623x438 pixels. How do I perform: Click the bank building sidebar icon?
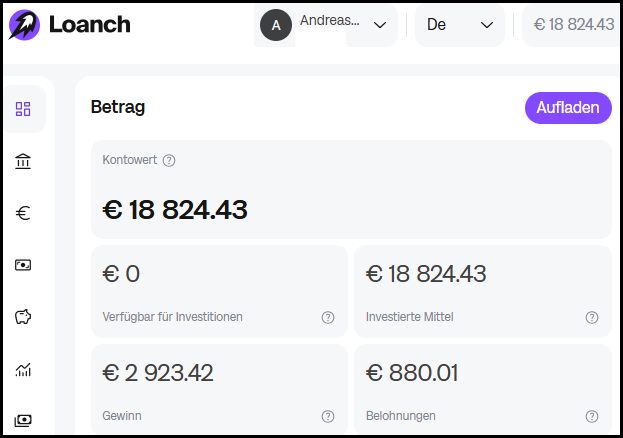23,161
